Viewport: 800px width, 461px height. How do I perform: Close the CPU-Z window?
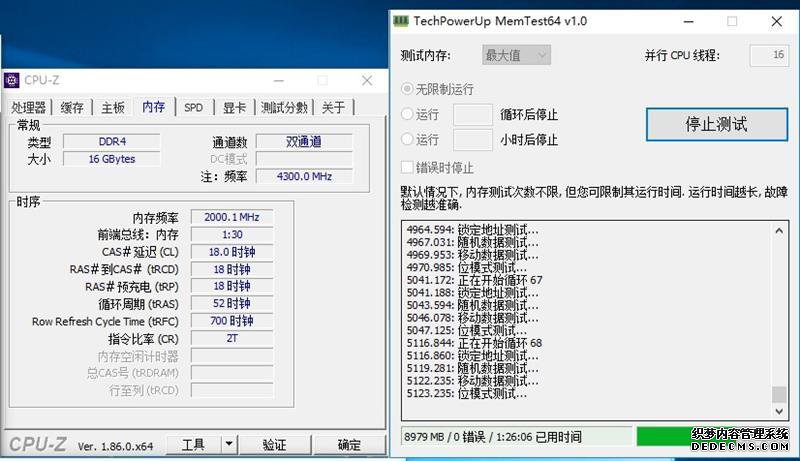[x=367, y=80]
